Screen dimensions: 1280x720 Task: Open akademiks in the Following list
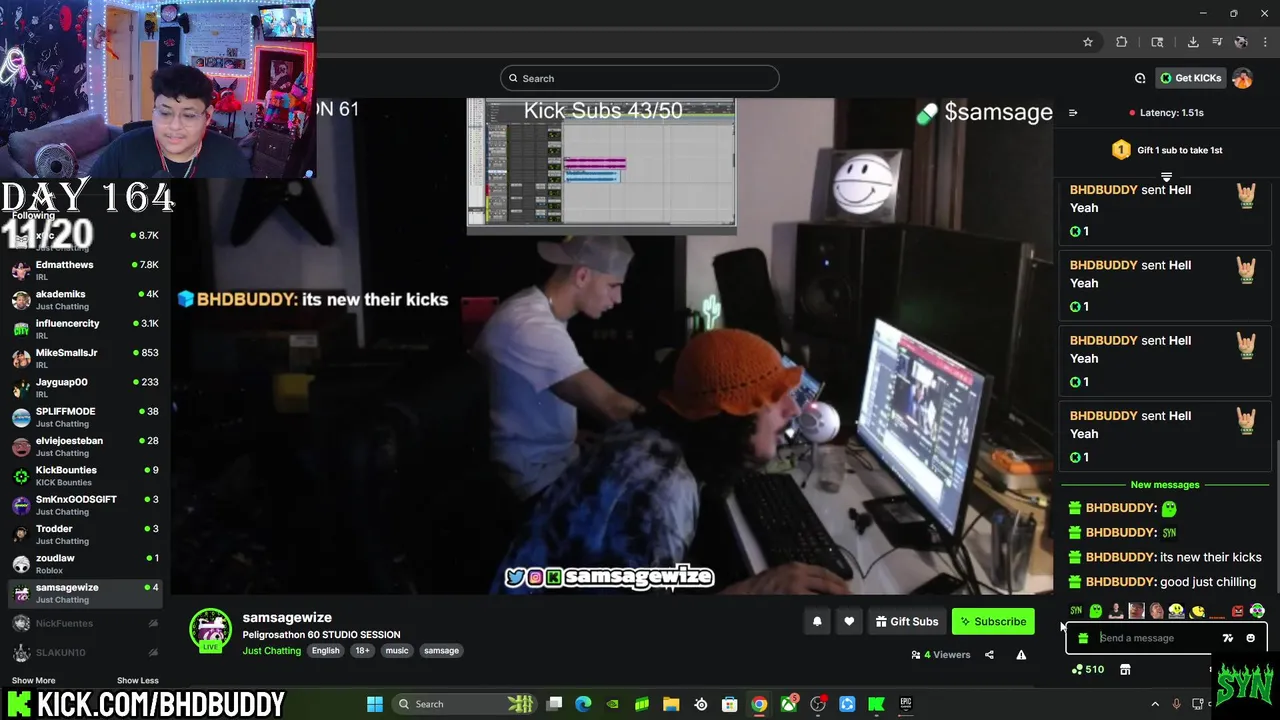point(85,300)
